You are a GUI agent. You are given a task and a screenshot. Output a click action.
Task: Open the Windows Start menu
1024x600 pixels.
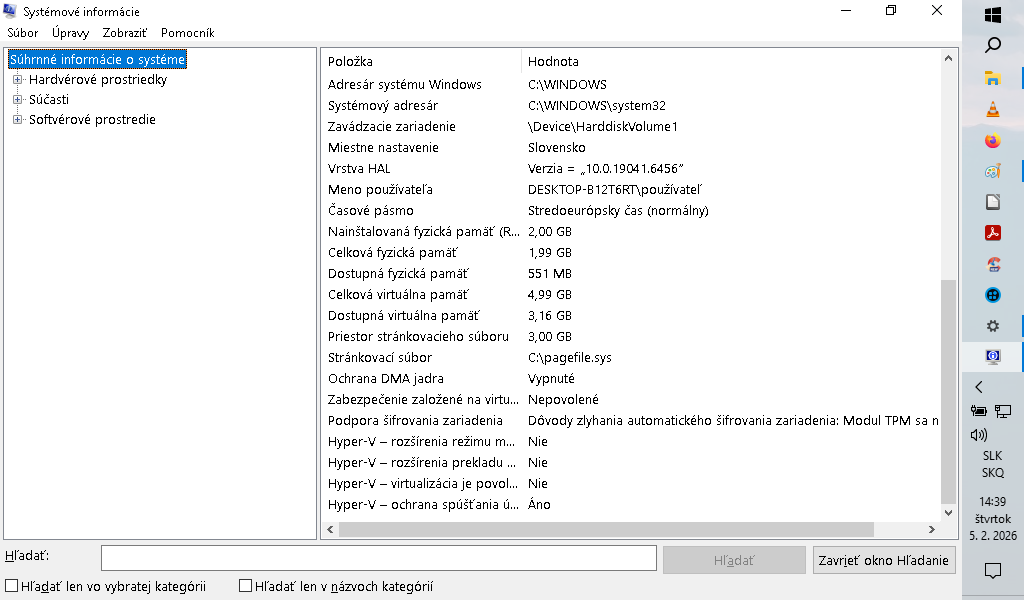(993, 14)
